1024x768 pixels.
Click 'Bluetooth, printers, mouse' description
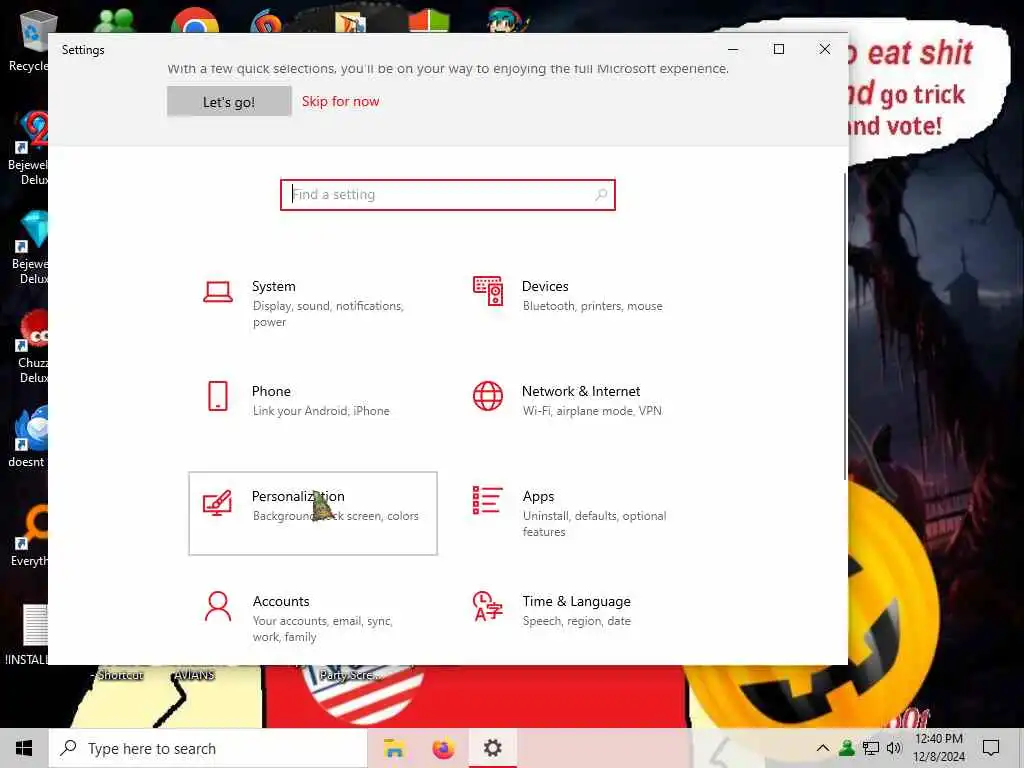click(x=592, y=306)
